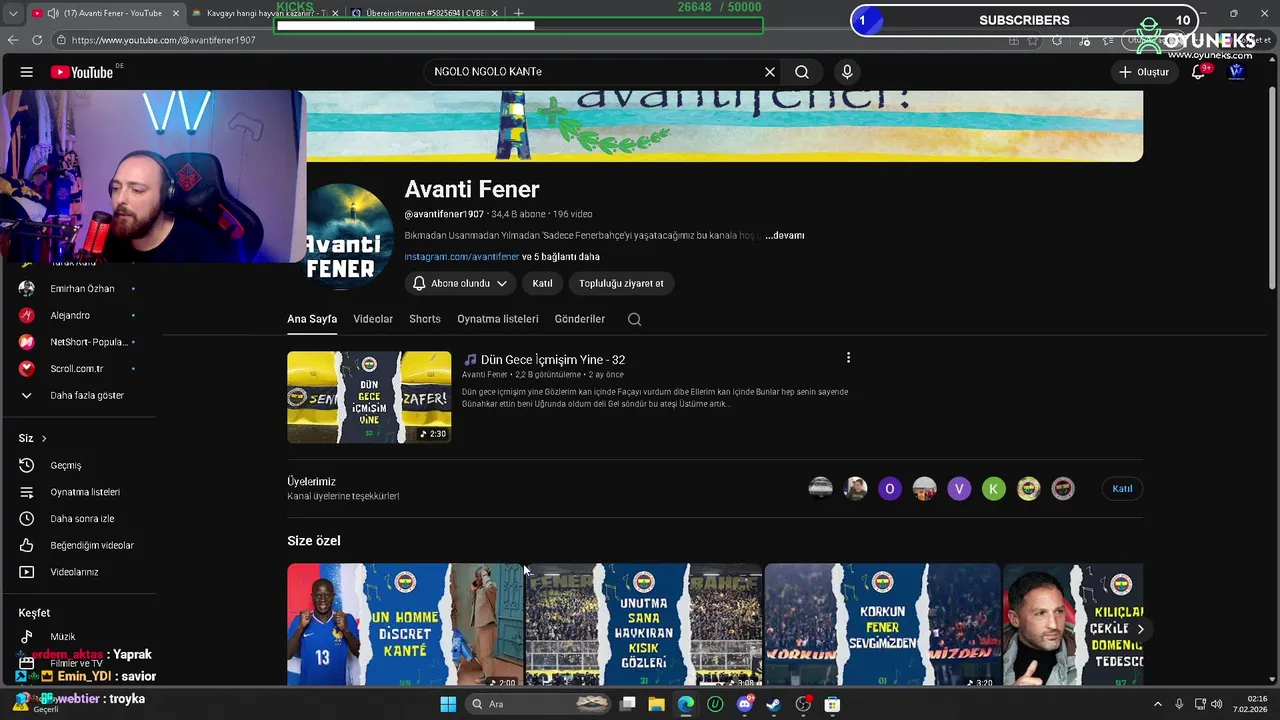This screenshot has width=1280, height=720.
Task: Show hidden system tray icons chevron
Action: click(1158, 704)
